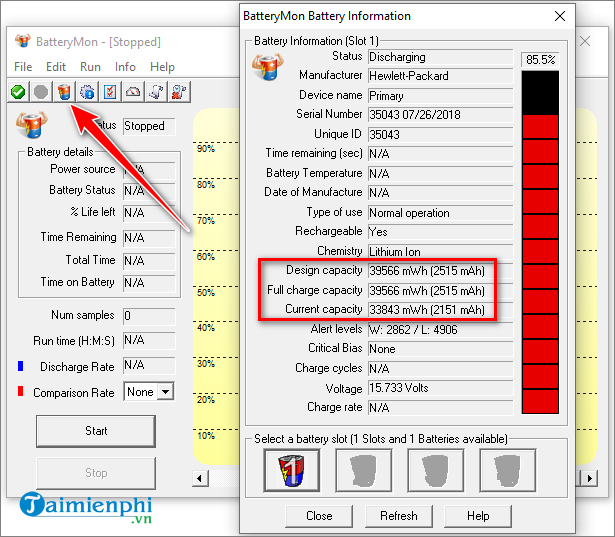This screenshot has height=537, width=615.
Task: Click the Device name field Primary
Action: pyautogui.click(x=440, y=96)
